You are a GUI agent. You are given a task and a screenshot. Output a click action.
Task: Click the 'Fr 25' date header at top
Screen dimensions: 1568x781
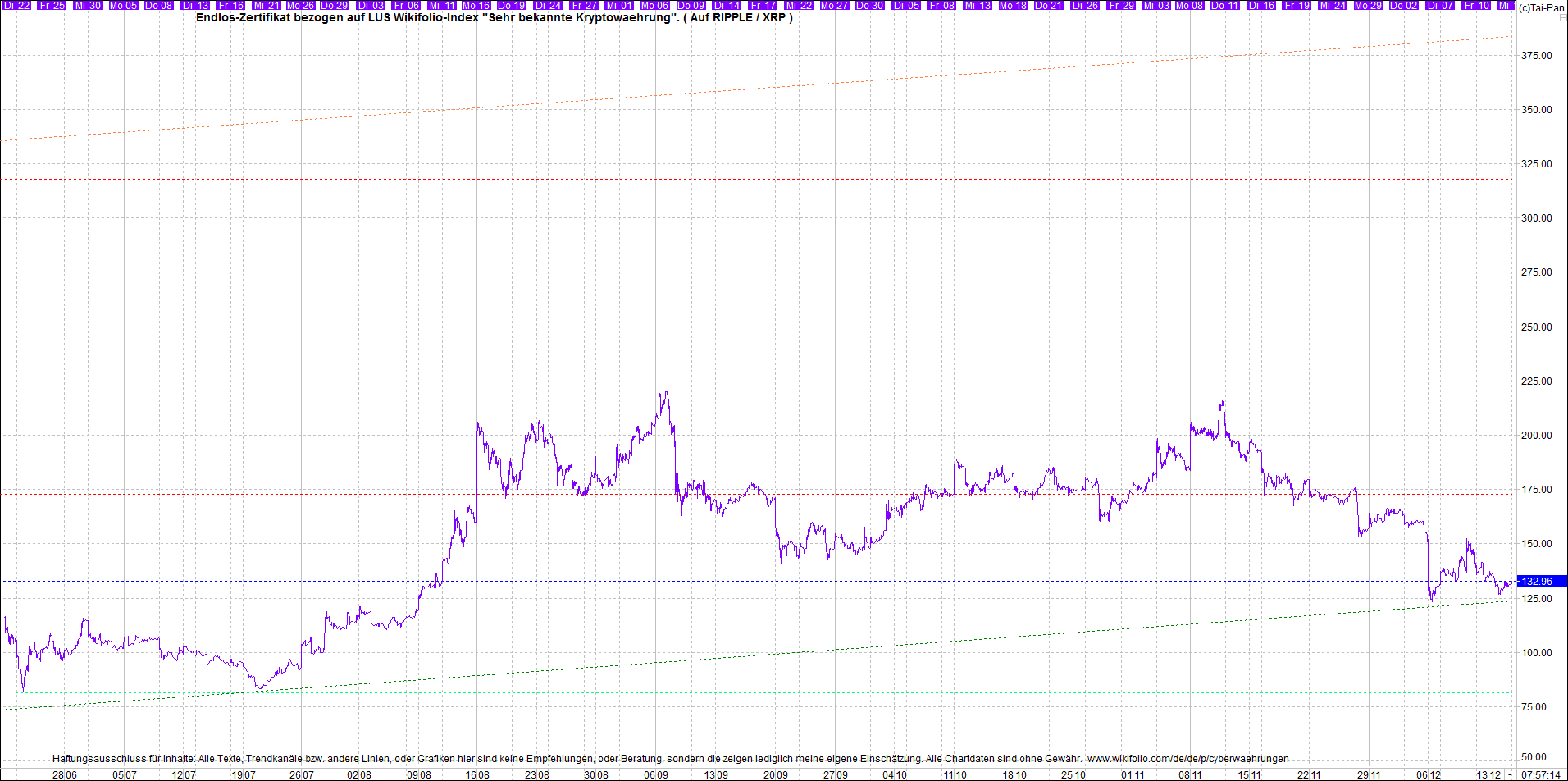pos(52,6)
